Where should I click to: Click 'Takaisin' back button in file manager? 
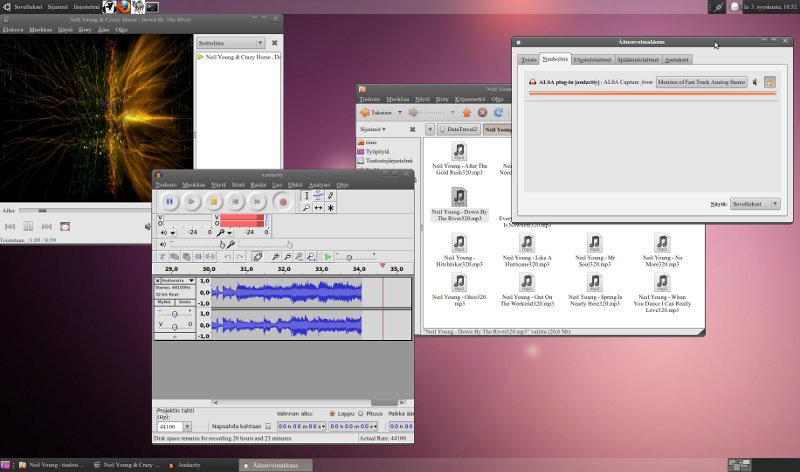pyautogui.click(x=376, y=112)
